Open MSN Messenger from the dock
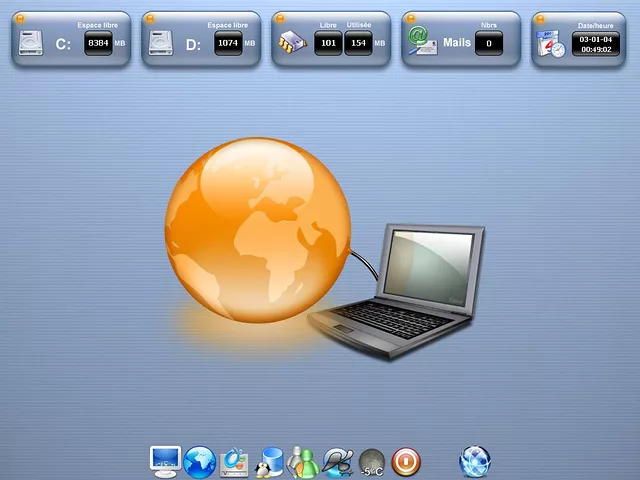Viewport: 640px width, 480px height. [302, 462]
